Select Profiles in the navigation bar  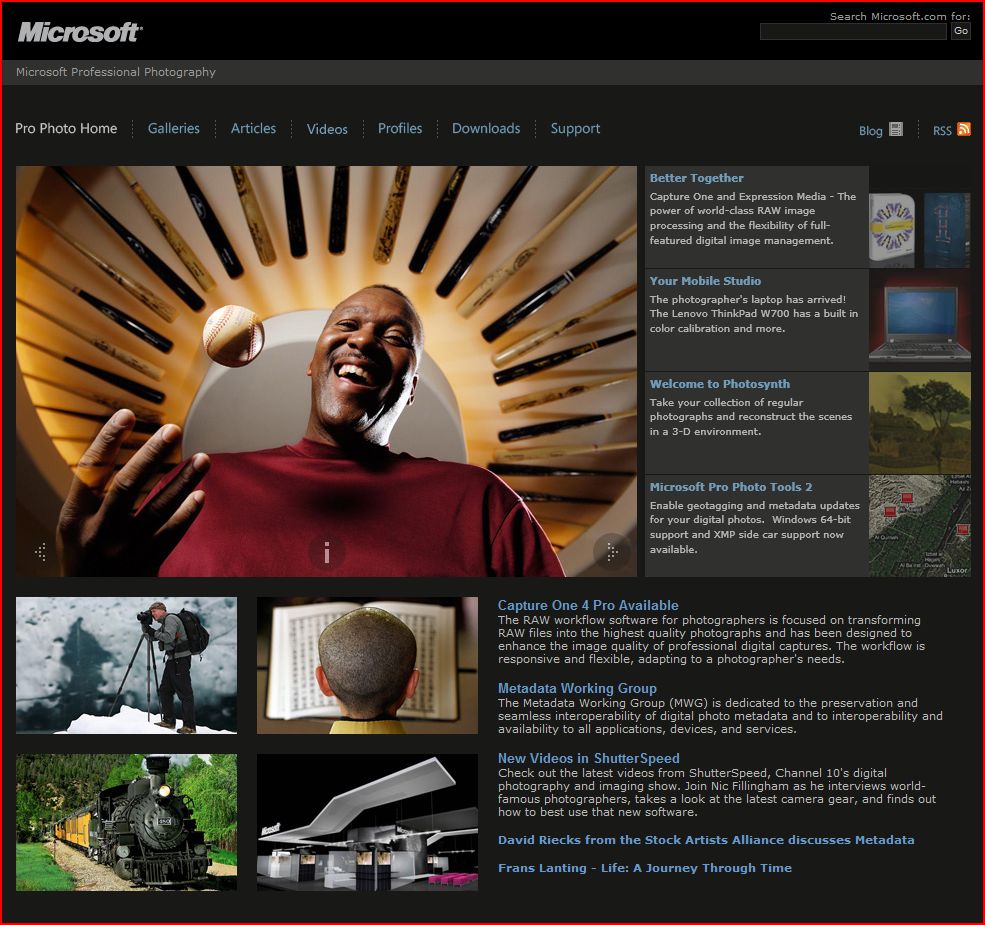point(400,128)
